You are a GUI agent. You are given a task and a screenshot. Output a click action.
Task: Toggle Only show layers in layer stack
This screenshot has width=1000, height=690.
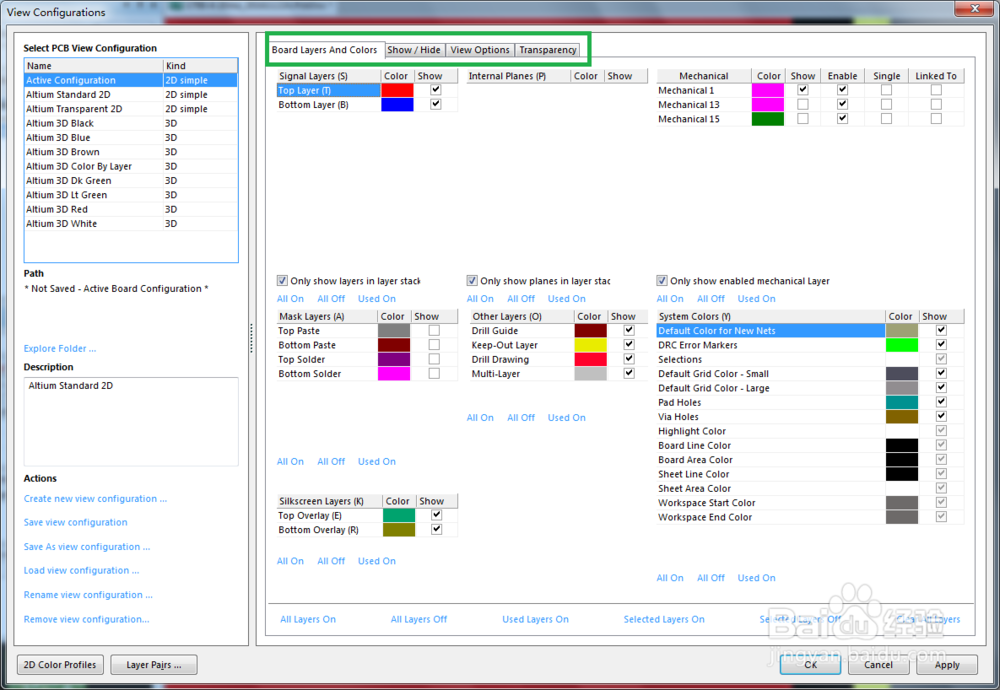tap(282, 281)
